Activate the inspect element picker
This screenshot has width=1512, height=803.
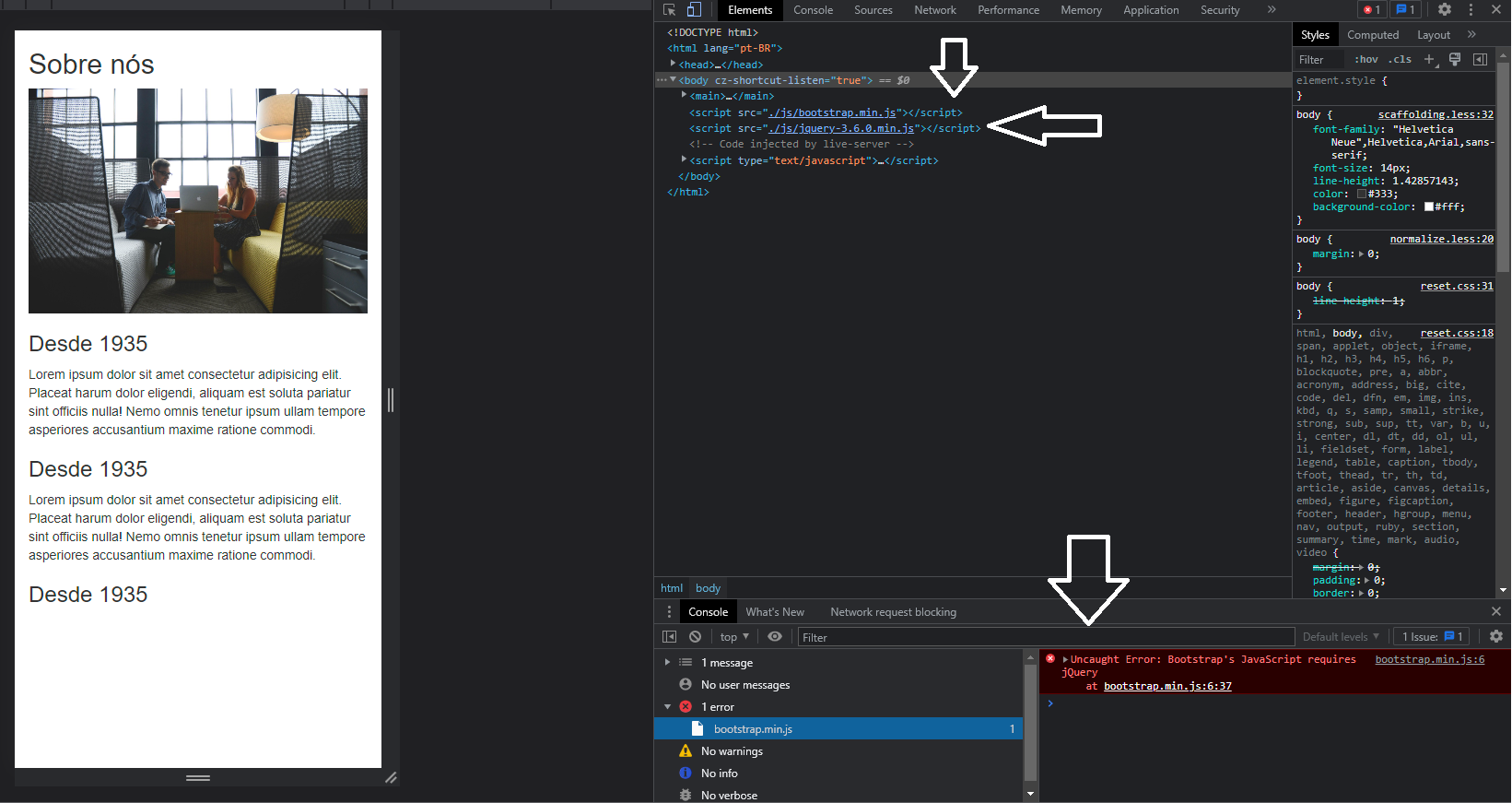point(670,10)
